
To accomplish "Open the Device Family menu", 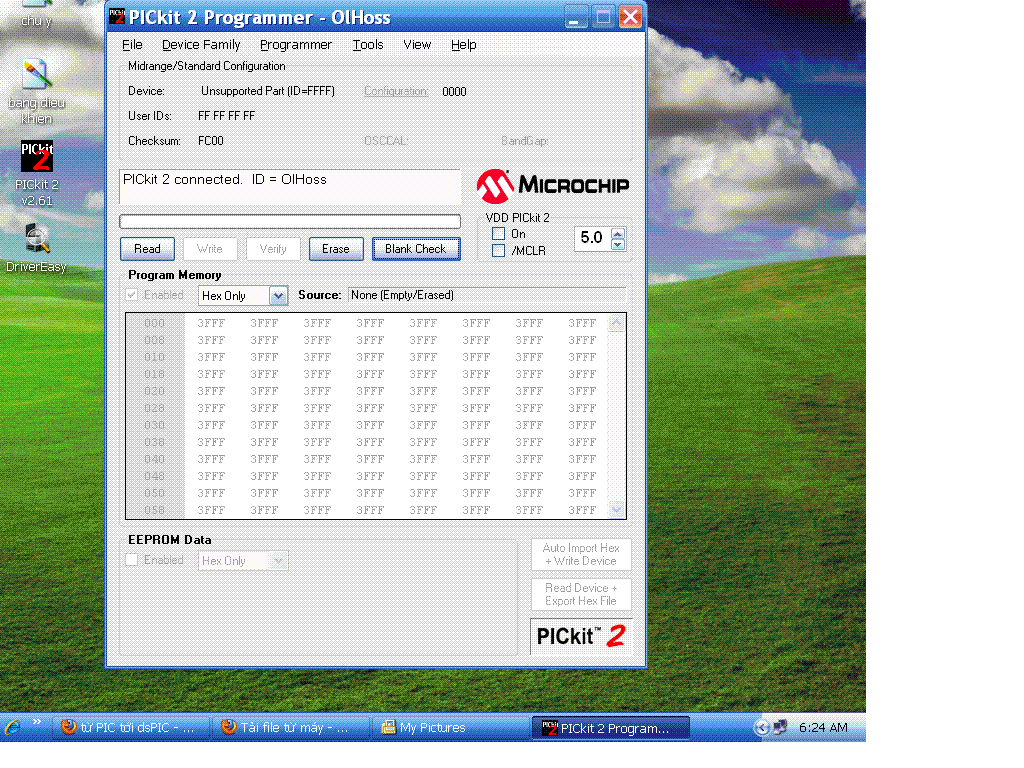I will tap(201, 45).
